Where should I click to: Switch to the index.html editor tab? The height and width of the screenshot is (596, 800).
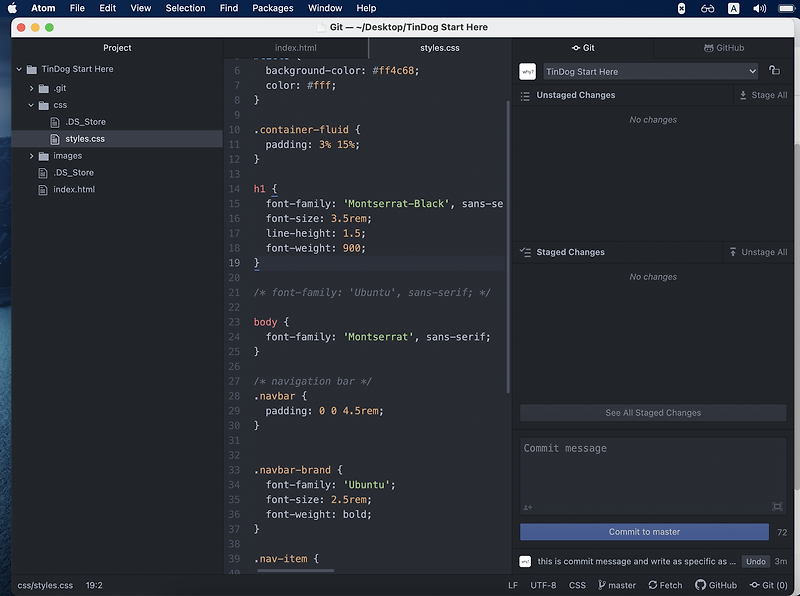click(296, 46)
